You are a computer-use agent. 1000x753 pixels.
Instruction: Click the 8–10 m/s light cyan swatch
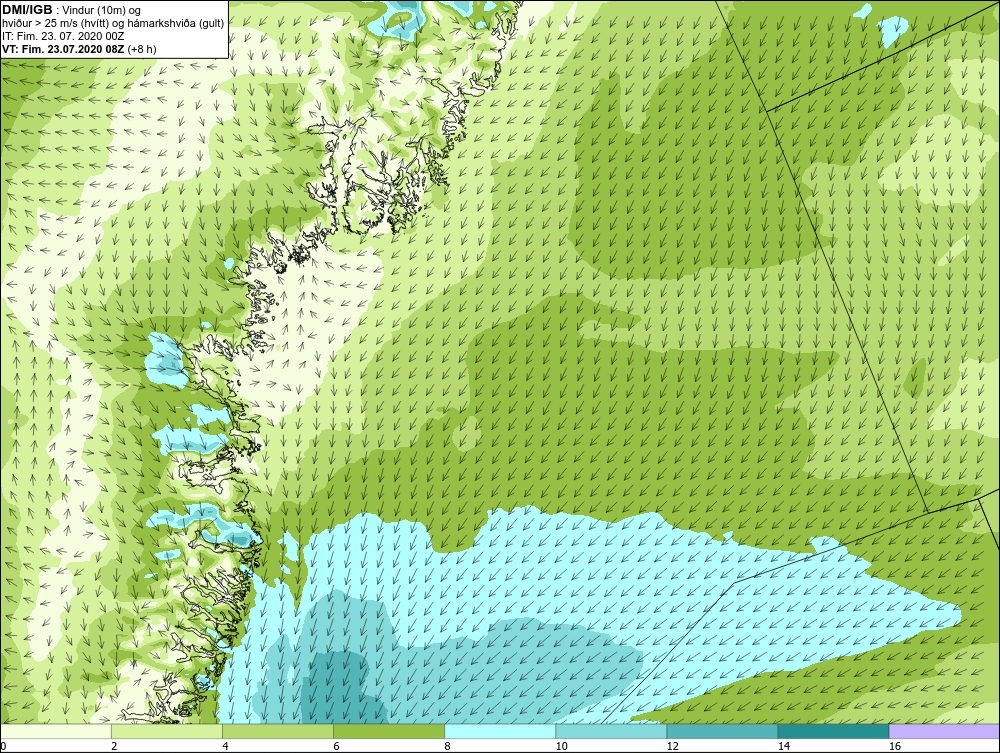[x=500, y=731]
